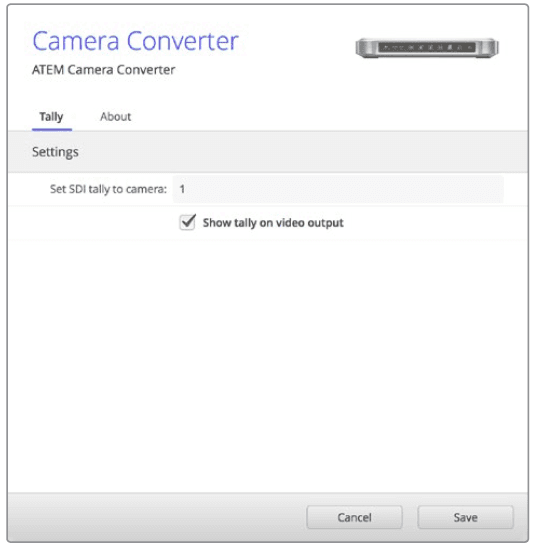Switch to the Tally tab
545x552 pixels.
[51, 117]
